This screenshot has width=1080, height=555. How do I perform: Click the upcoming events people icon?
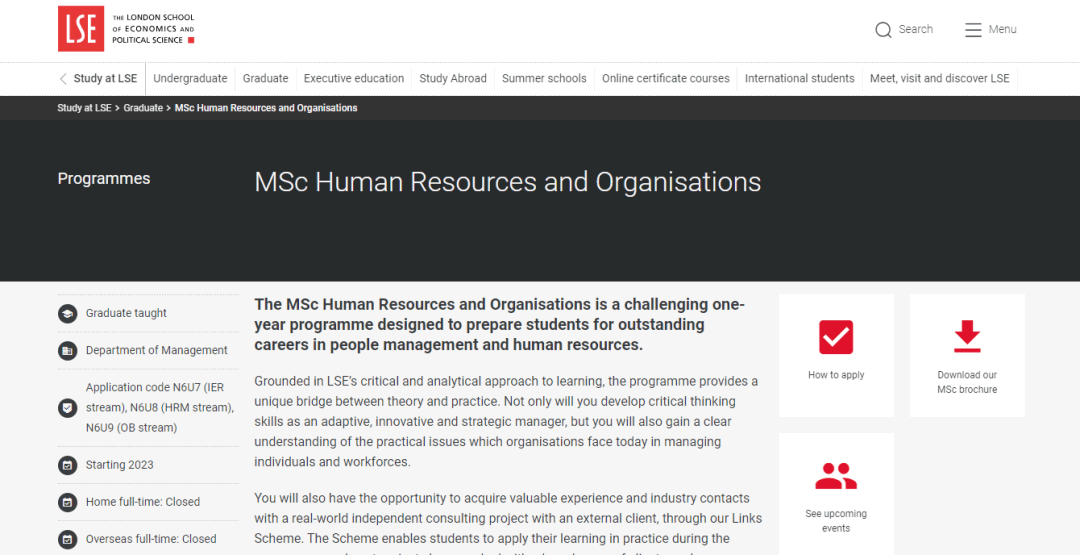point(836,476)
